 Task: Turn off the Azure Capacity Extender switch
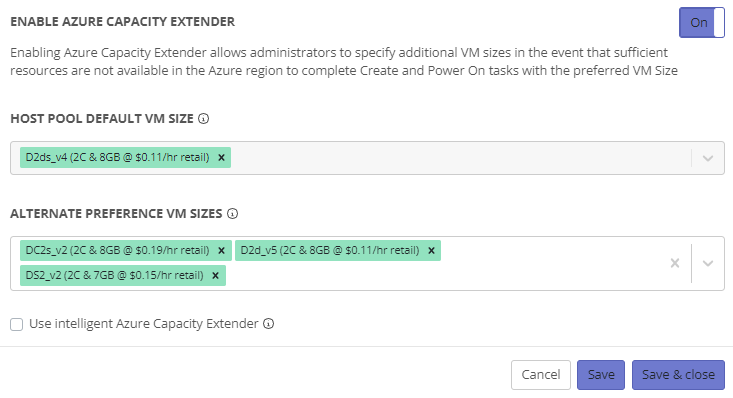(x=702, y=22)
